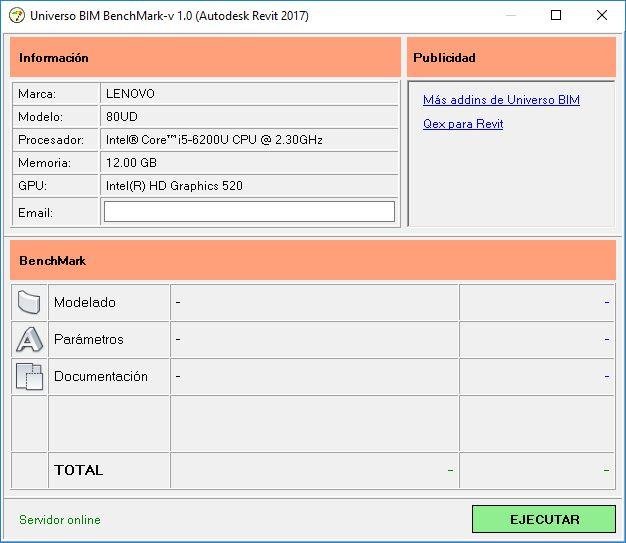Click the TOTAL row label
The width and height of the screenshot is (626, 543).
79,470
